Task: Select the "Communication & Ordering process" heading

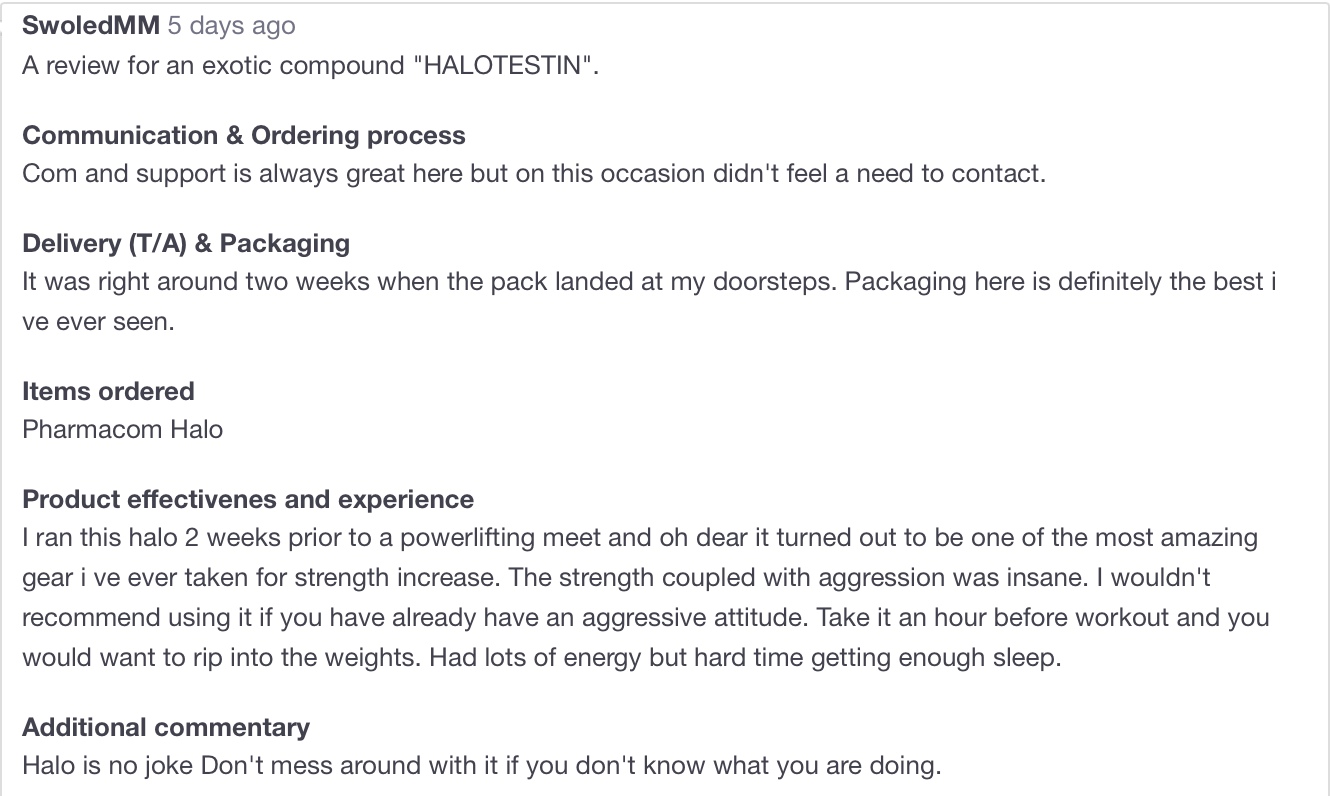Action: coord(244,135)
